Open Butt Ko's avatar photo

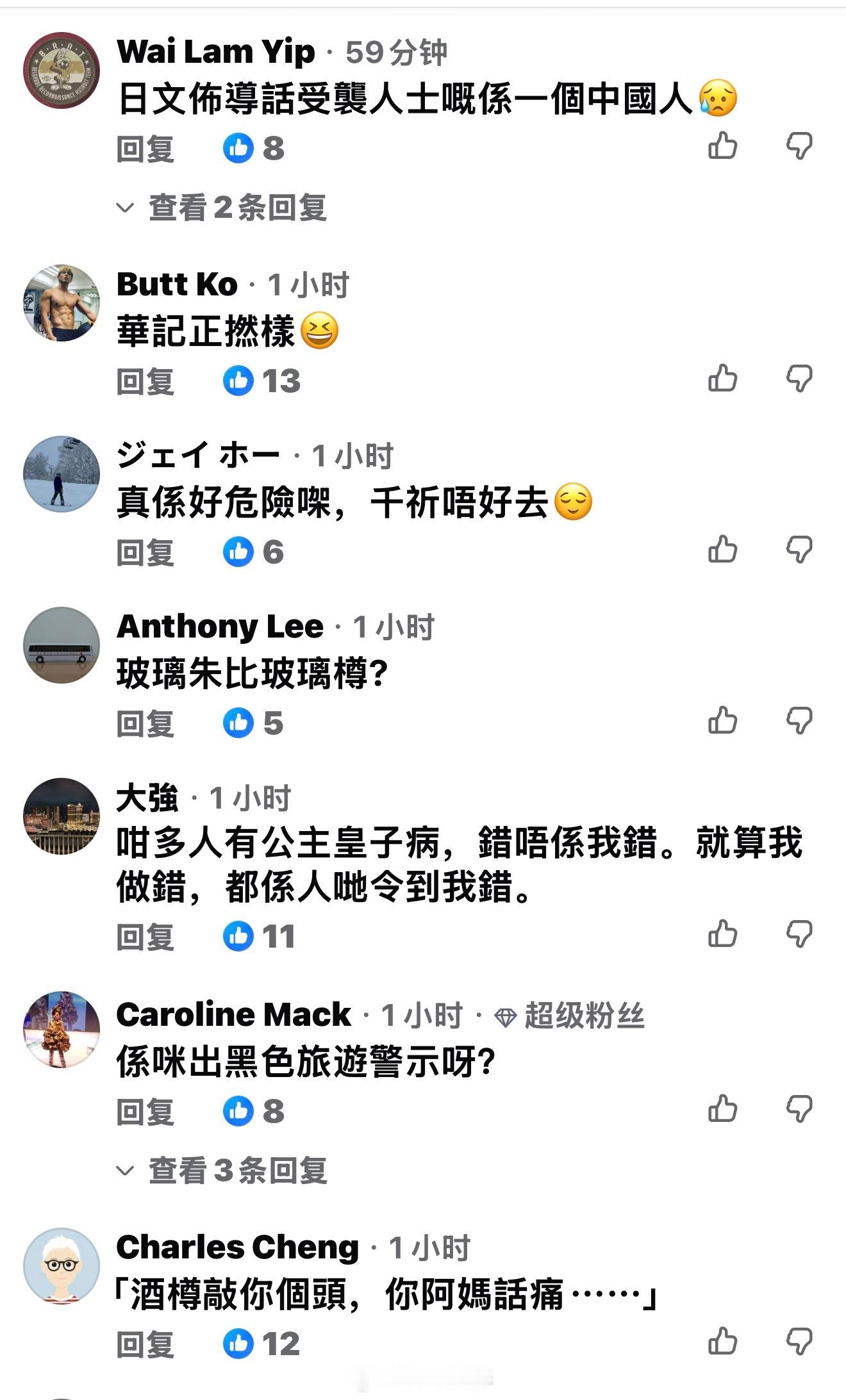[x=62, y=302]
